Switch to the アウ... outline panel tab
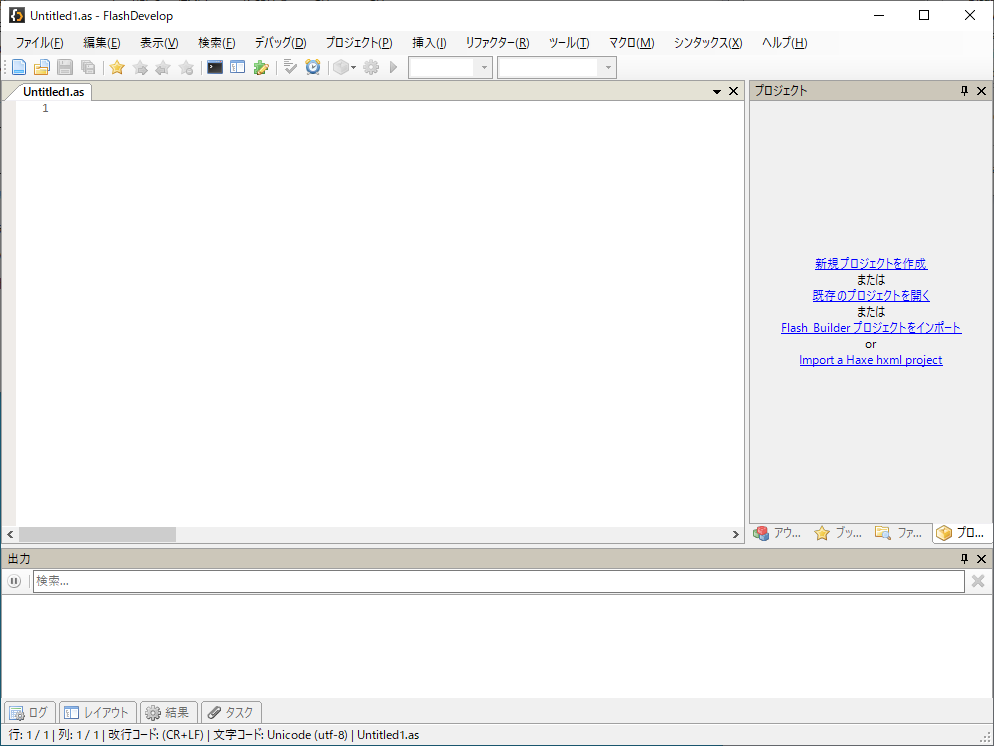 click(778, 533)
